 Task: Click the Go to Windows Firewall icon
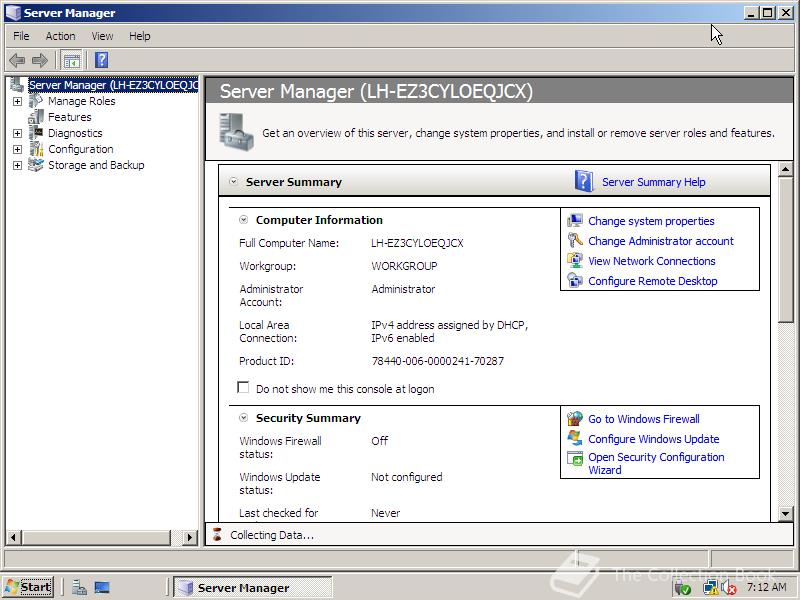575,418
